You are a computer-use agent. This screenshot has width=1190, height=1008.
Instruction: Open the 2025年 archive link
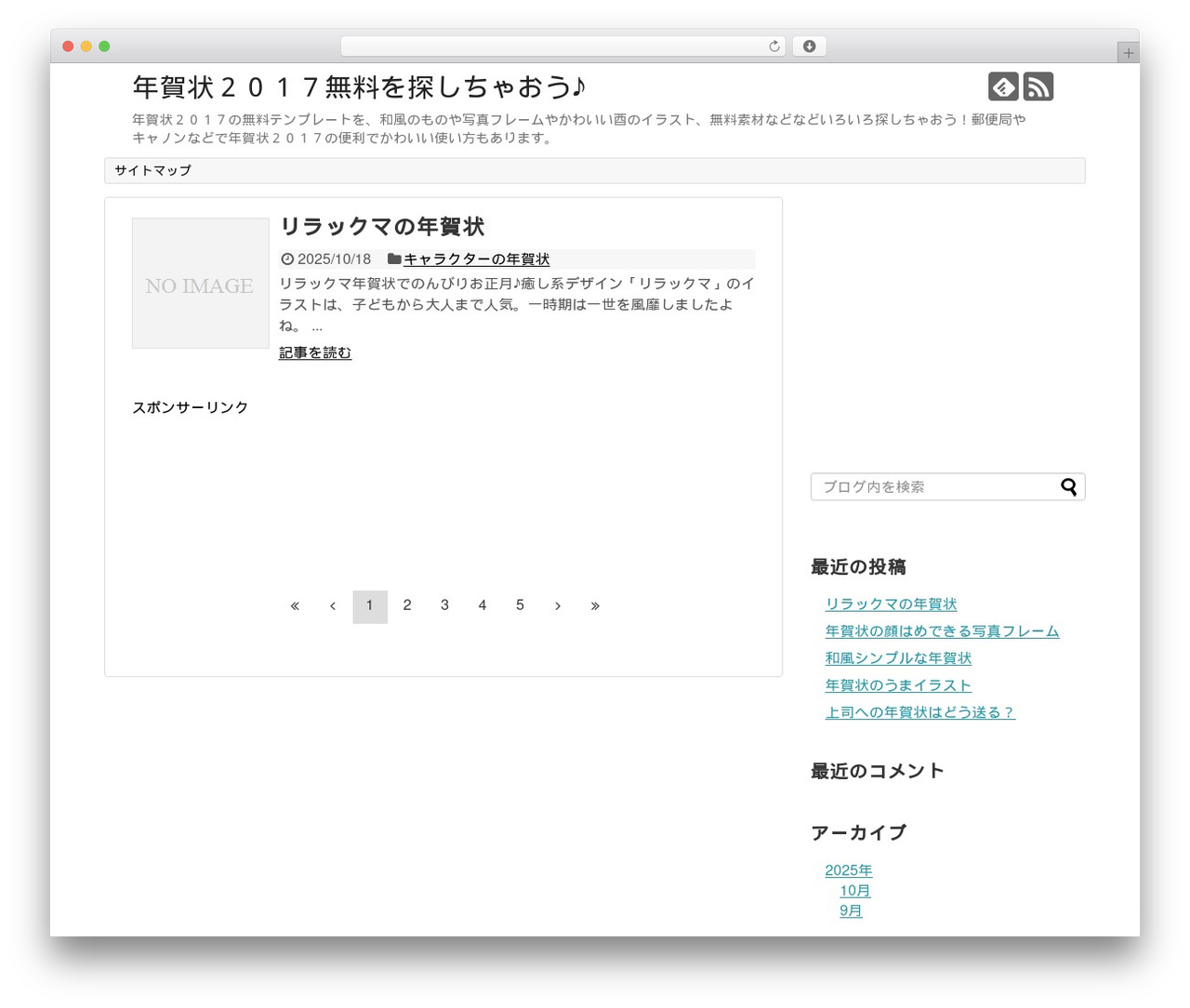[849, 870]
